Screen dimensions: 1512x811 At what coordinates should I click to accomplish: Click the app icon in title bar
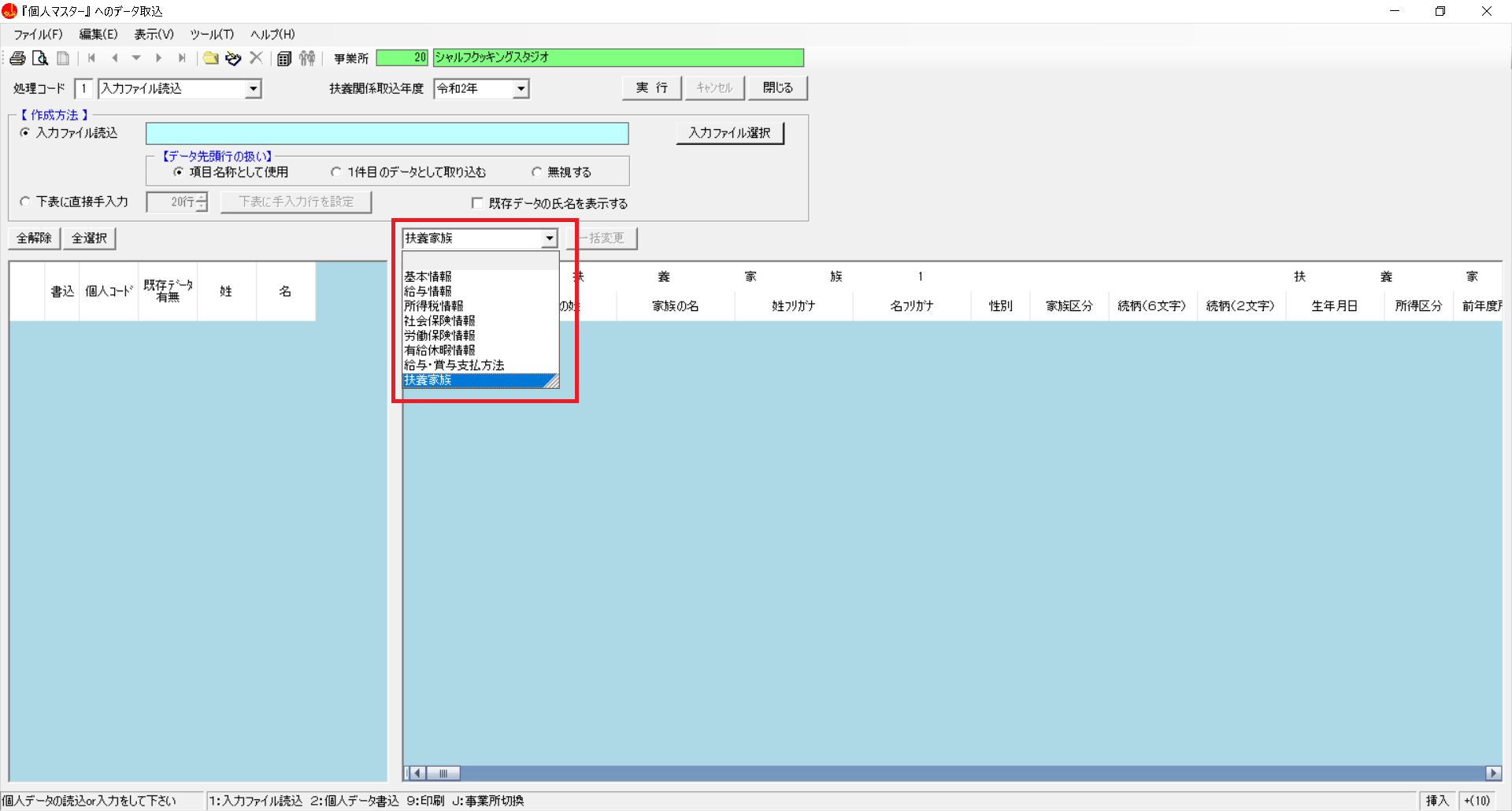coord(9,11)
